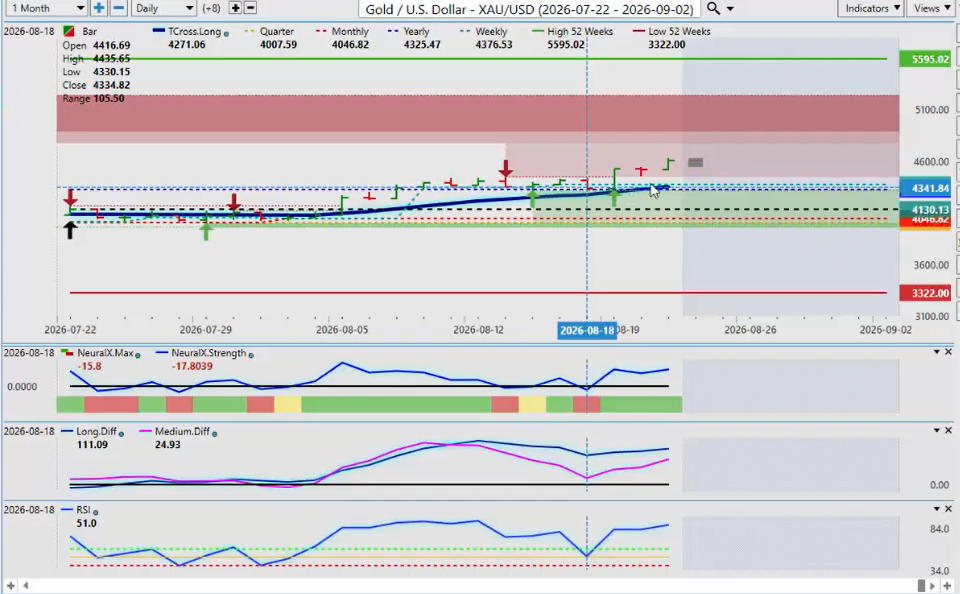
Task: Click the blue minus zoom-out button
Action: pyautogui.click(x=119, y=8)
